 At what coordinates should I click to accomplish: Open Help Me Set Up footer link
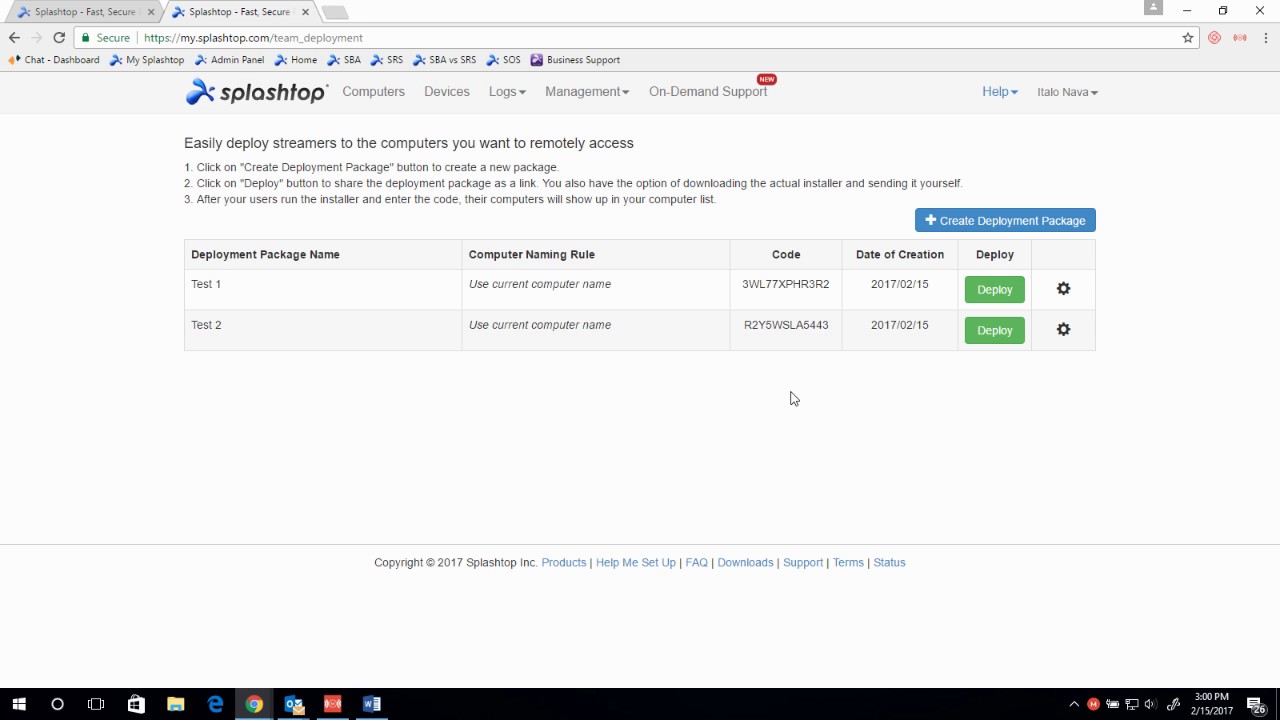[x=636, y=563]
